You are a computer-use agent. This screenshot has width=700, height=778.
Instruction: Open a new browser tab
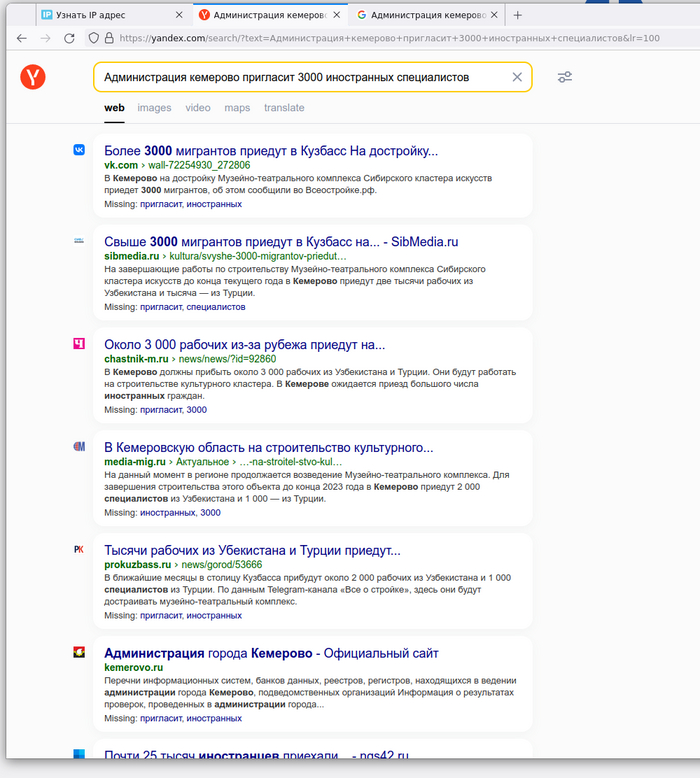[517, 15]
